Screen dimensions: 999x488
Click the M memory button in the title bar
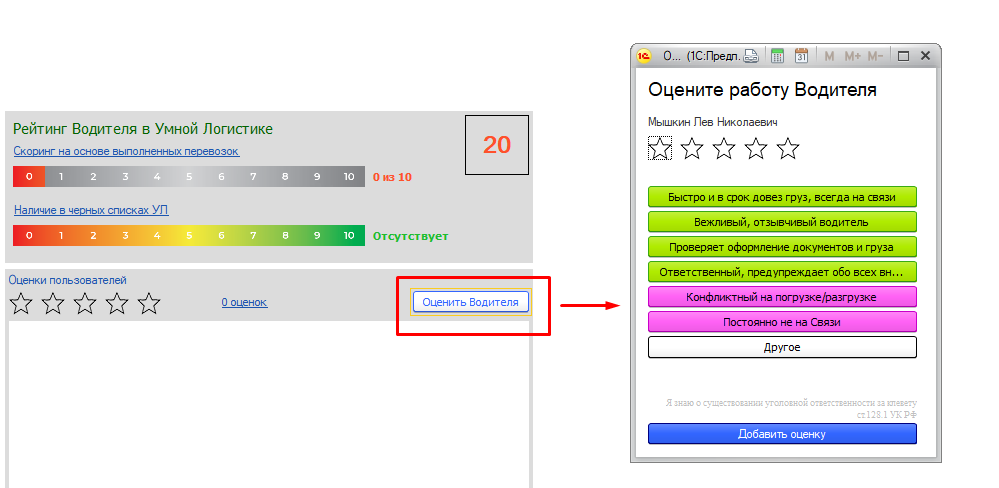coord(829,56)
